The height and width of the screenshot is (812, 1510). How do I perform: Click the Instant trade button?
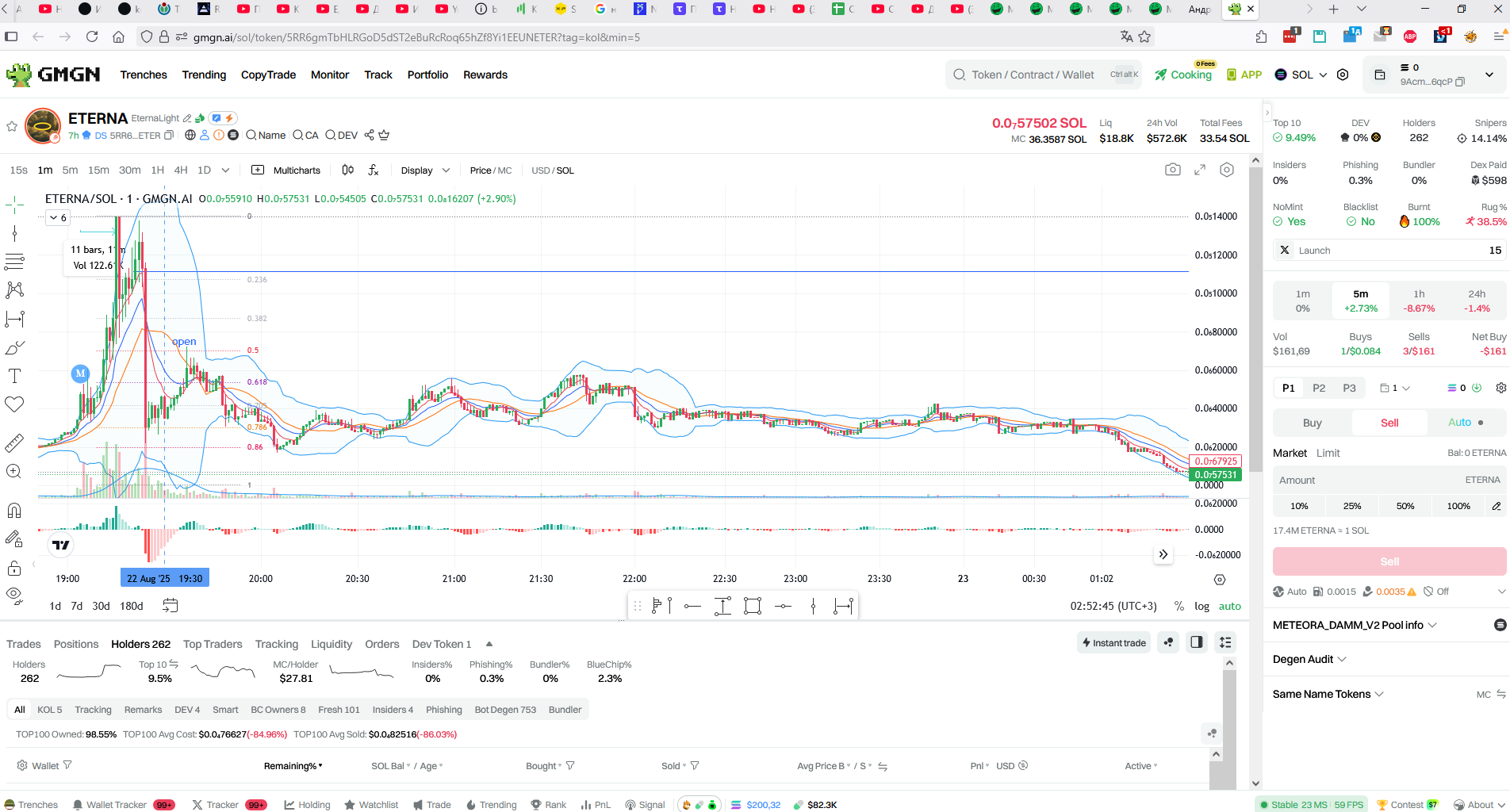[1114, 642]
